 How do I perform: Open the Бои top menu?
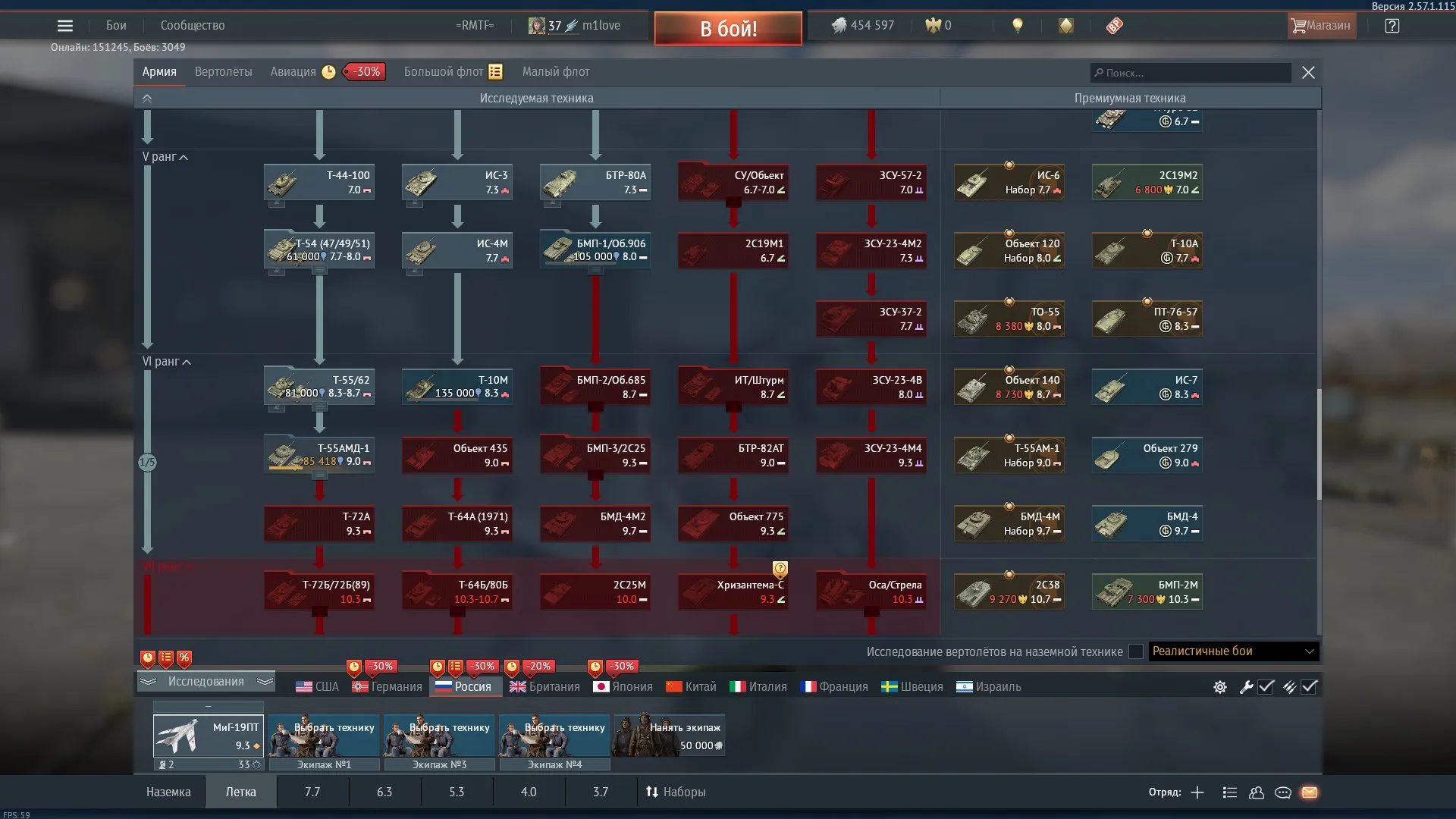(116, 26)
